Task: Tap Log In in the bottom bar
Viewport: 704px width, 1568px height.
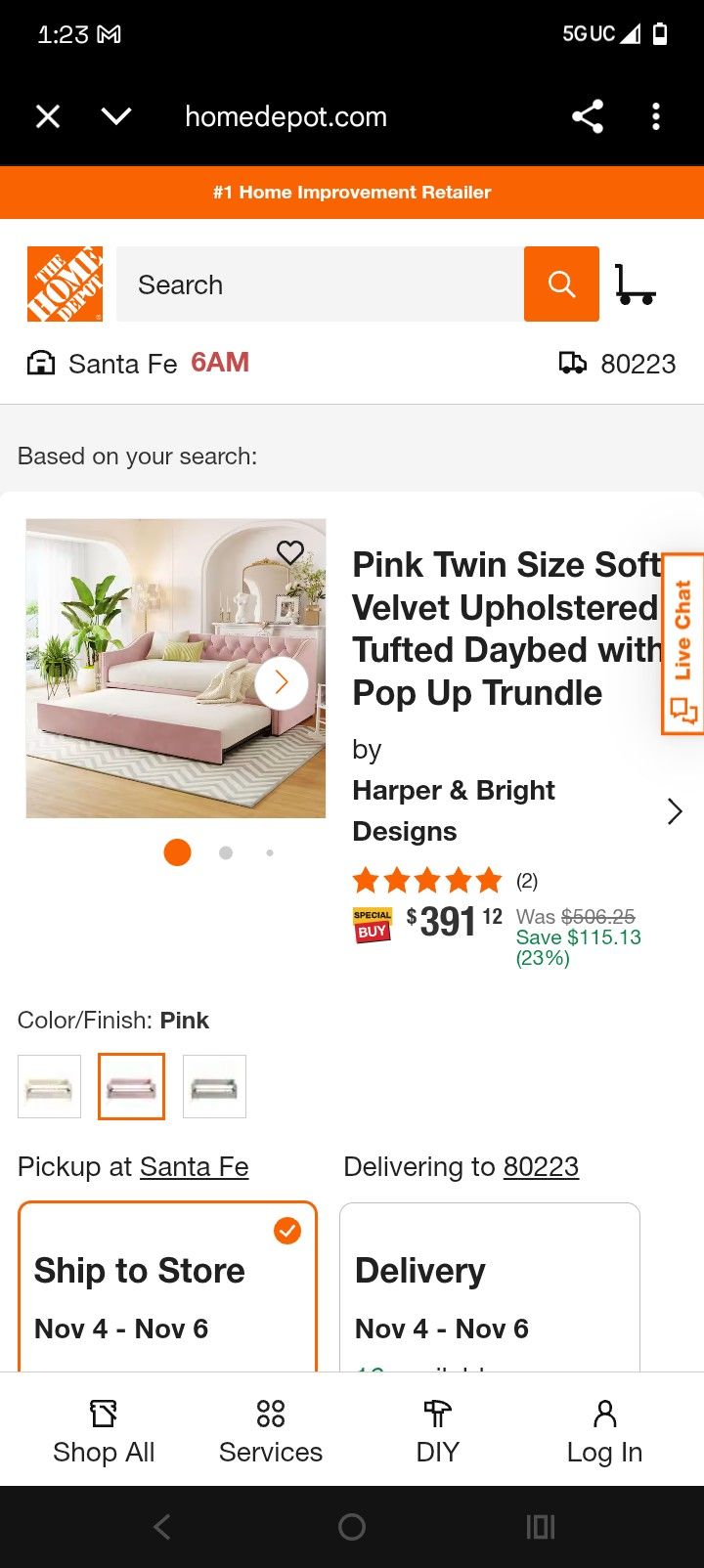Action: tap(602, 1429)
